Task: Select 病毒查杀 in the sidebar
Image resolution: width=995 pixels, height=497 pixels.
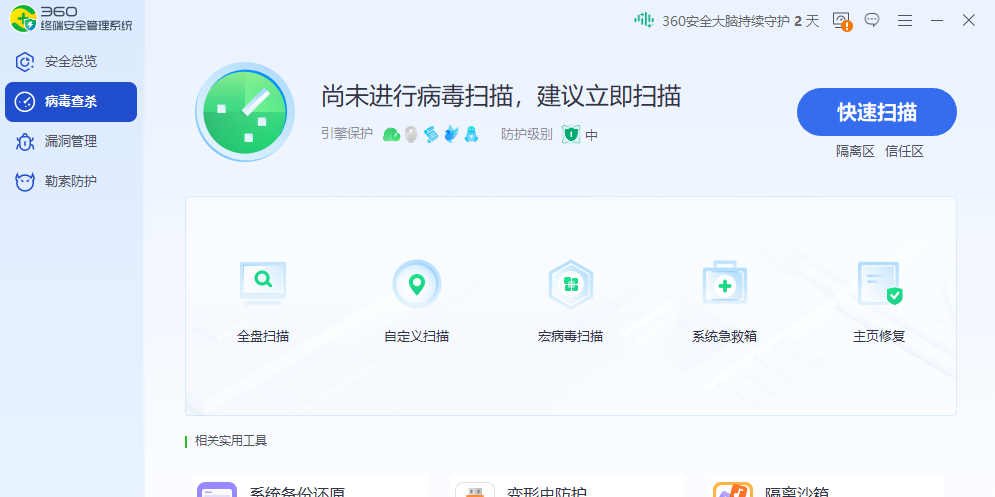Action: coord(70,101)
